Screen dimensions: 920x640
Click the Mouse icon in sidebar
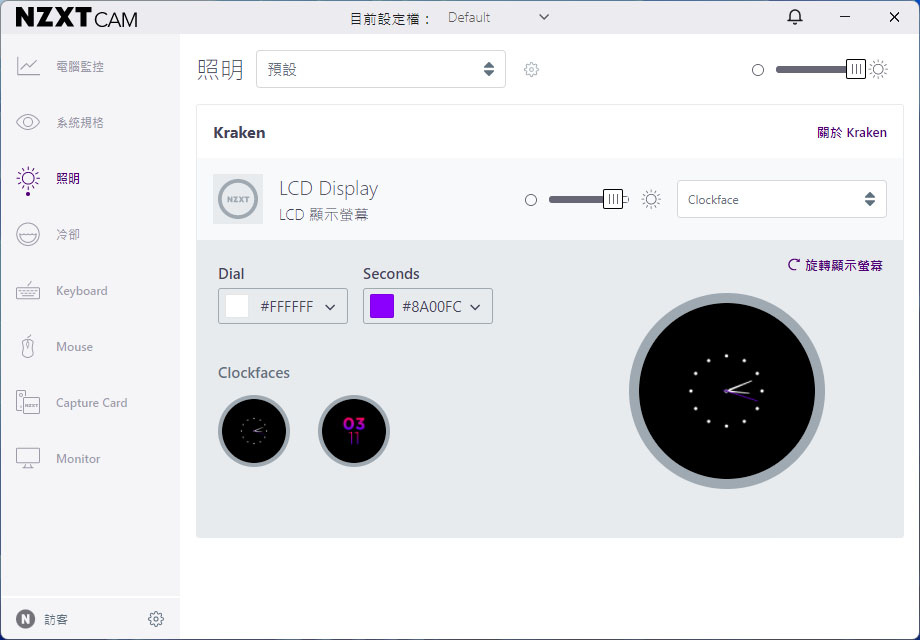(x=28, y=346)
